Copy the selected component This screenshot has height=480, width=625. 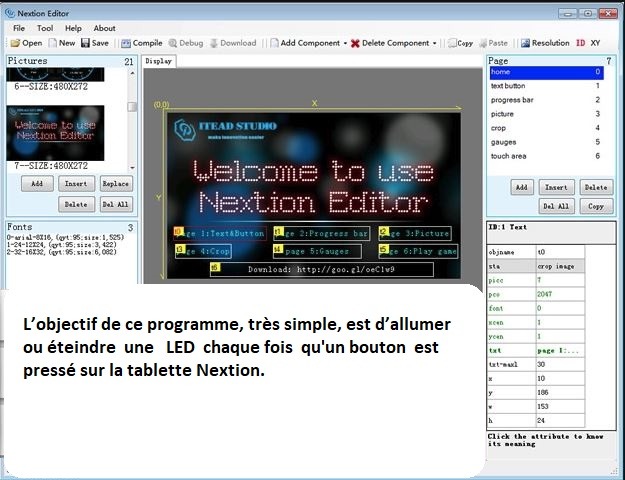pos(460,43)
